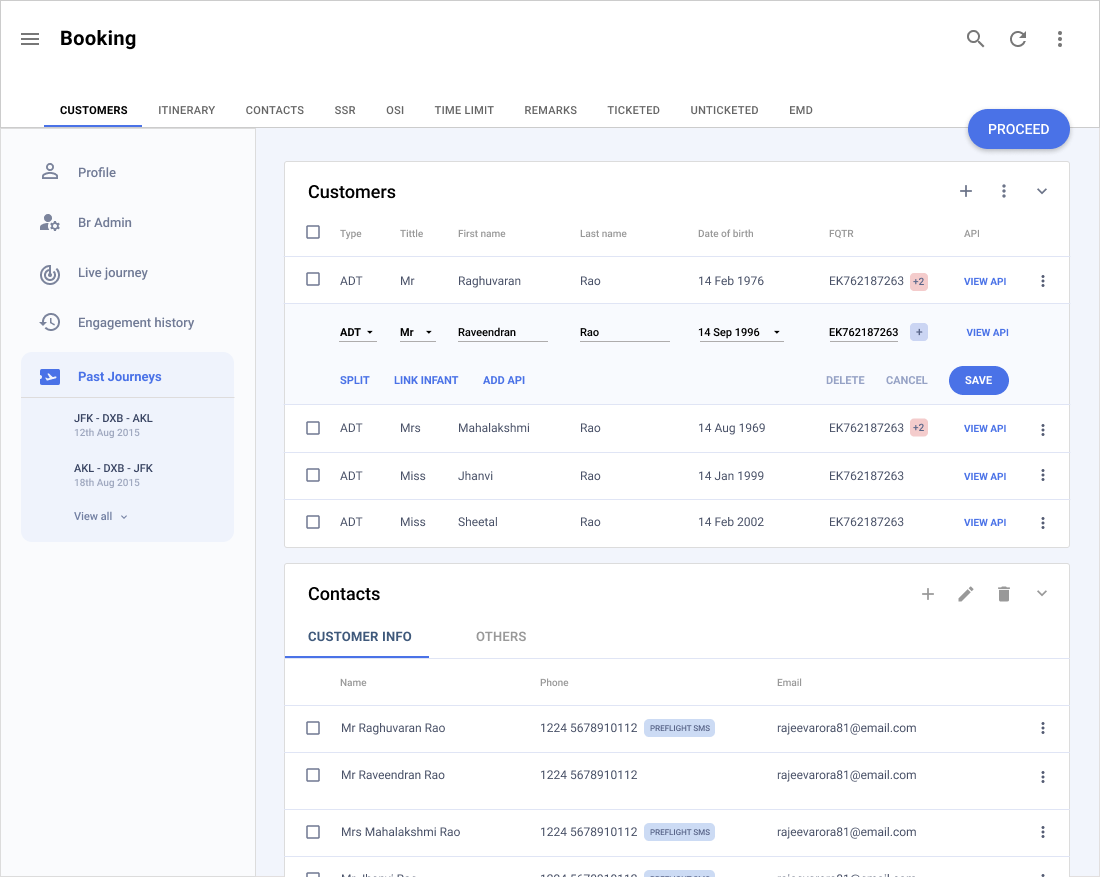Collapse the Customers card chevron
This screenshot has height=877, width=1100.
[x=1042, y=192]
